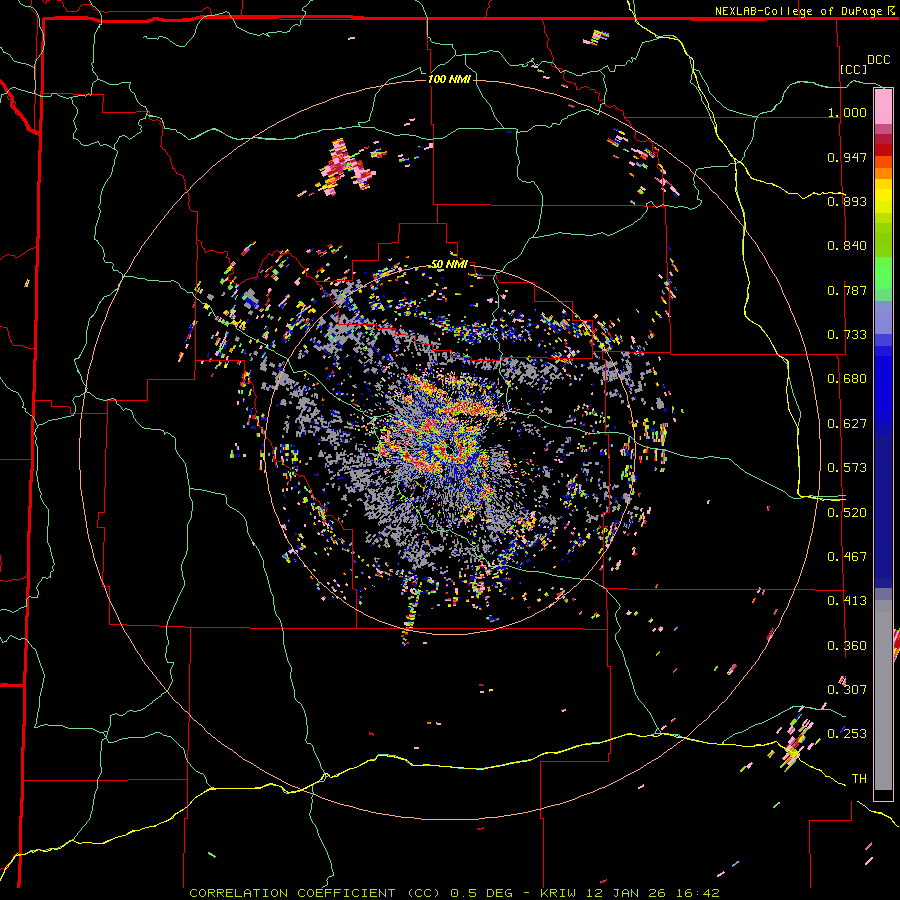Click the NEXLAB-College of DuPage label
The width and height of the screenshot is (900, 900).
(799, 11)
